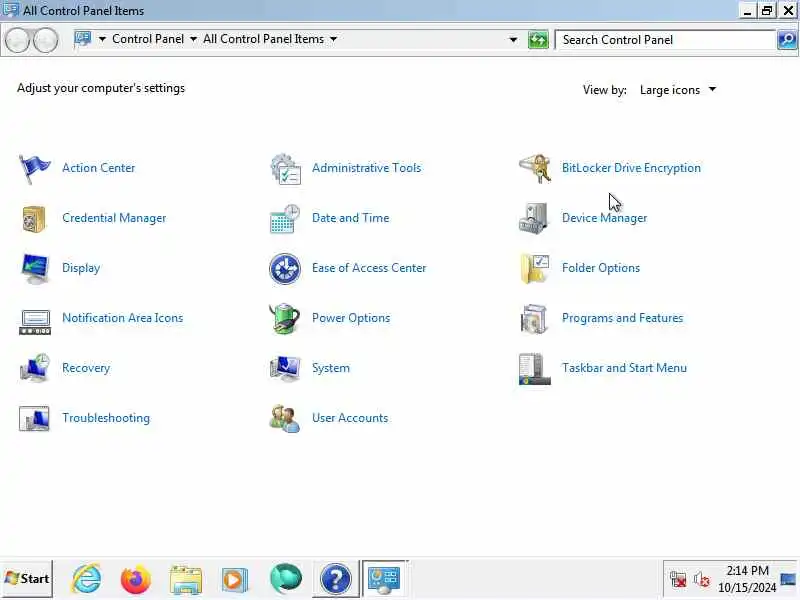This screenshot has width=800, height=600.
Task: Open the Notification Area Icons icon
Action: tap(35, 322)
